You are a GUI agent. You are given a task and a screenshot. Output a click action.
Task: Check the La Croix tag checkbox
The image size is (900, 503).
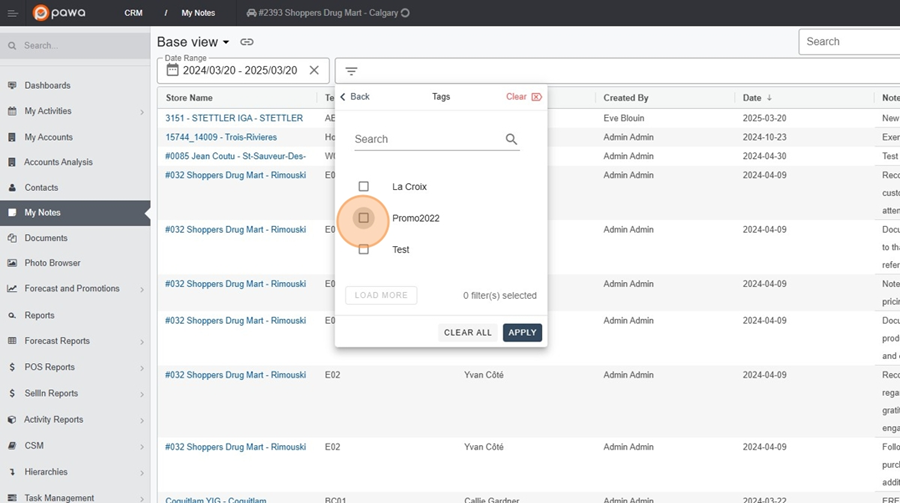[x=363, y=186]
